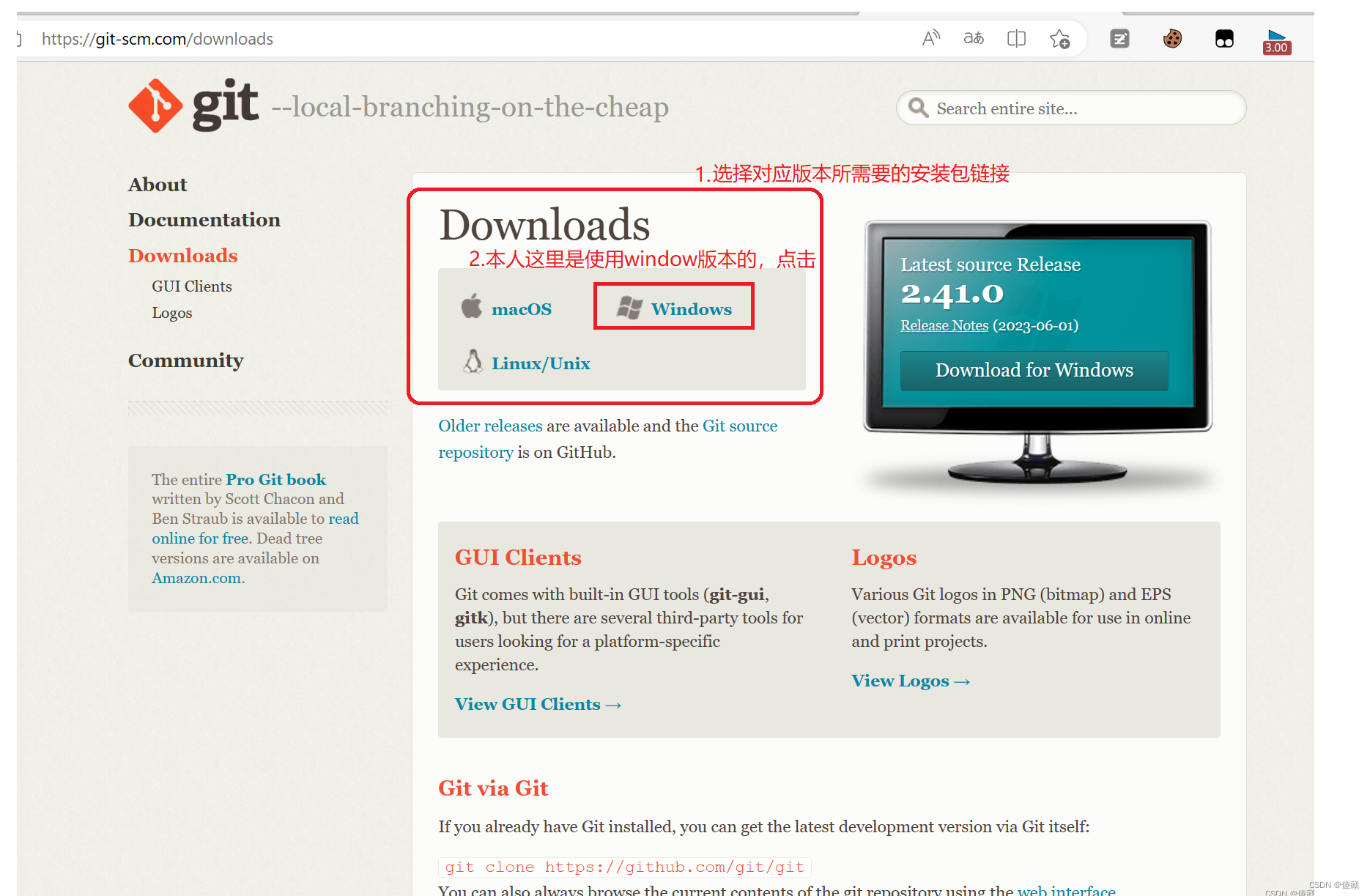Image resolution: width=1370 pixels, height=896 pixels.
Task: Open the split screen icon
Action: (x=1016, y=38)
